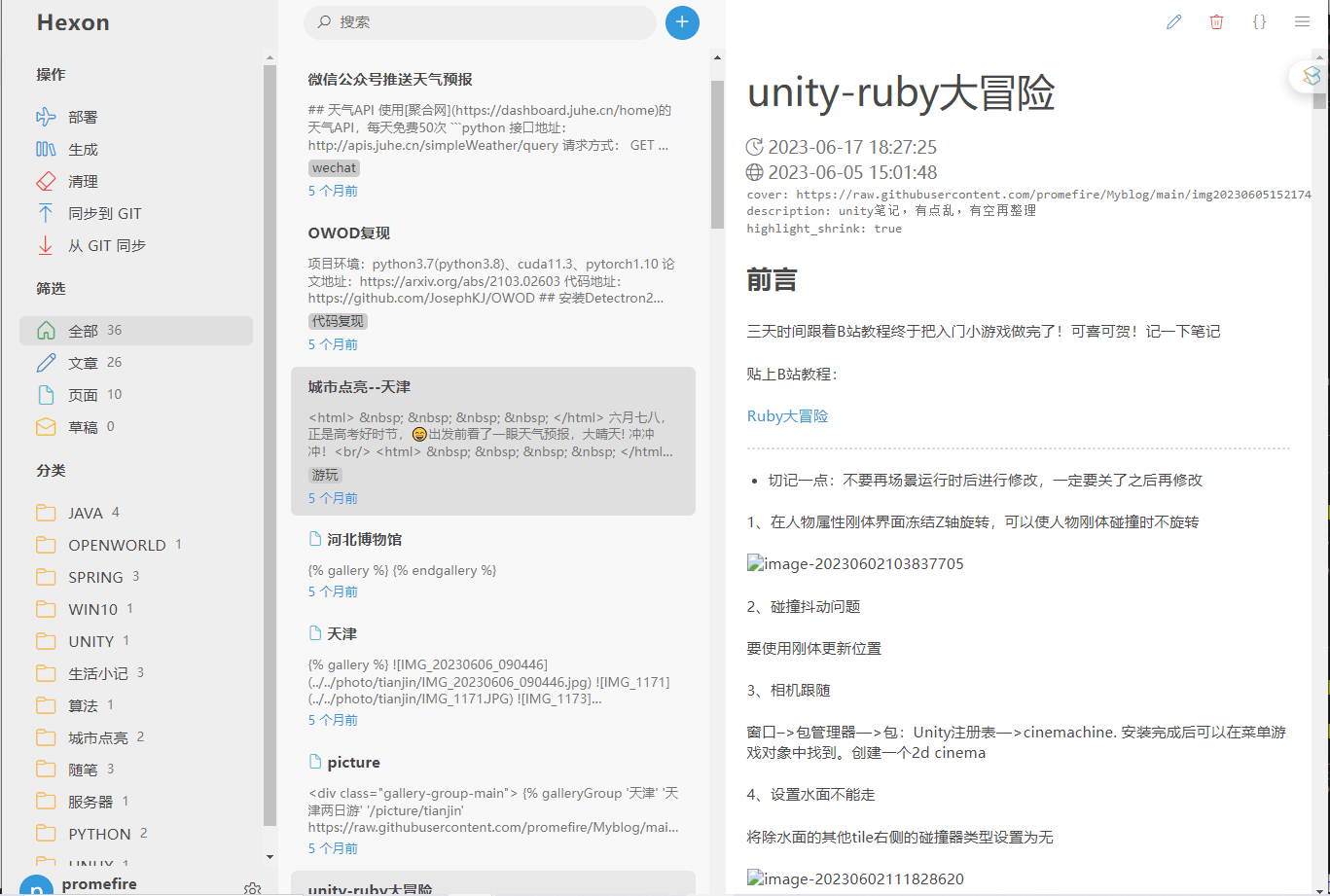This screenshot has width=1330, height=896.
Task: Click the broken image image-20230602103837705
Action: pos(855,563)
